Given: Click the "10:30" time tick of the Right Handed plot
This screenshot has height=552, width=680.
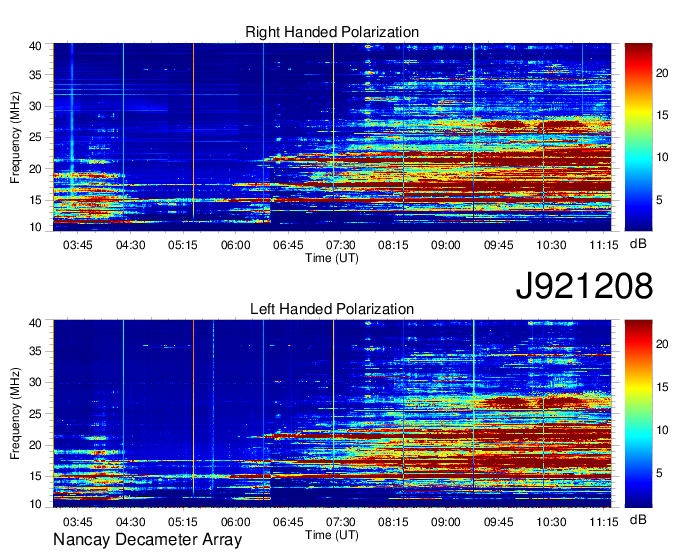Looking at the screenshot, I should (551, 245).
